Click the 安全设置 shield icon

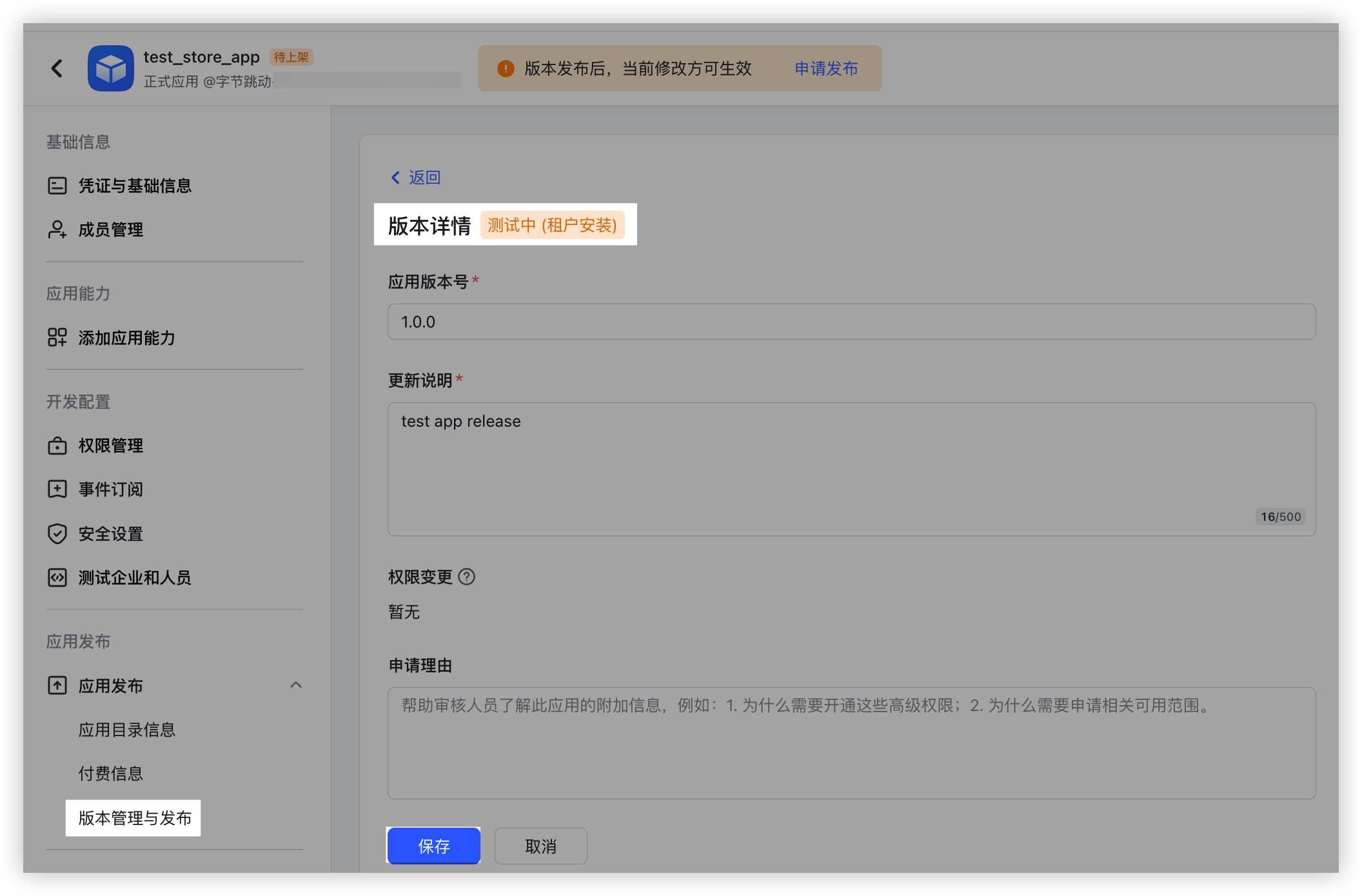[57, 534]
